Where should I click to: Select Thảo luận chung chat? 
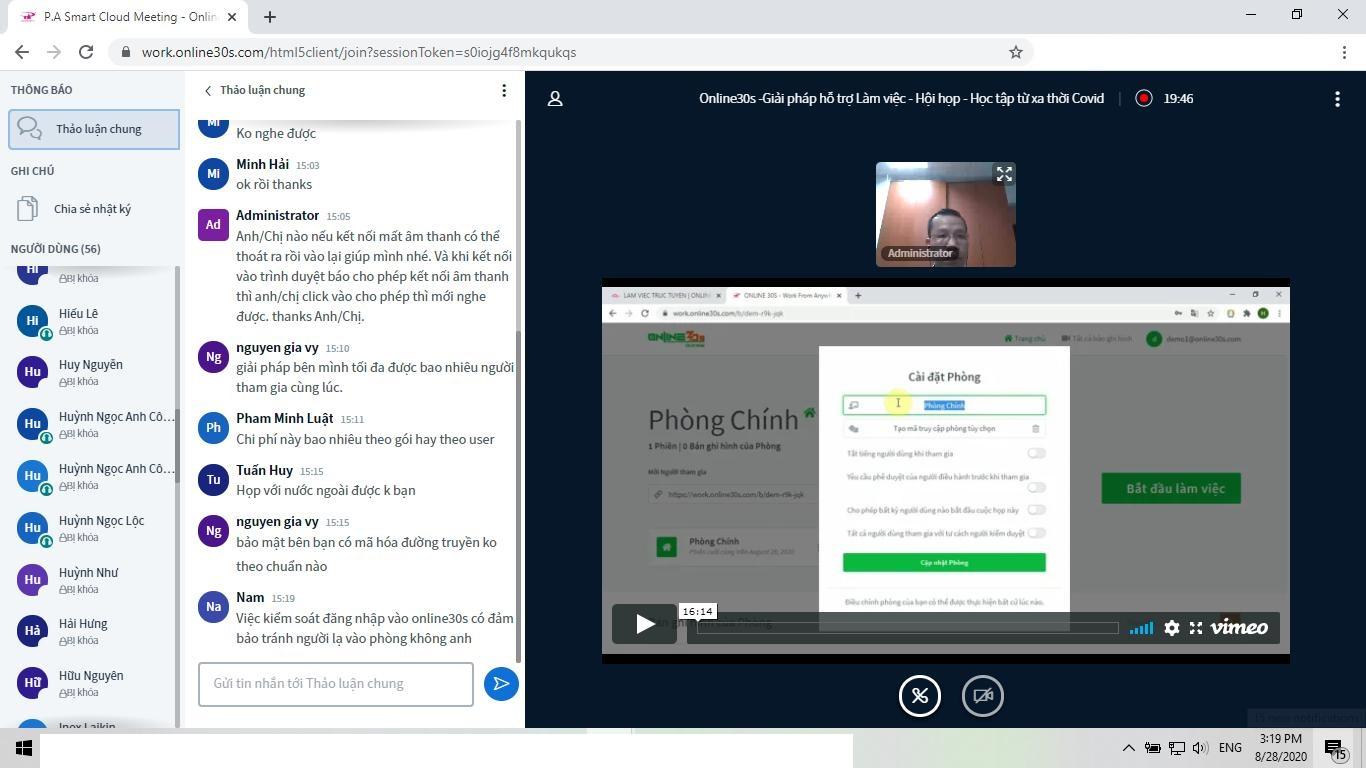click(x=94, y=129)
